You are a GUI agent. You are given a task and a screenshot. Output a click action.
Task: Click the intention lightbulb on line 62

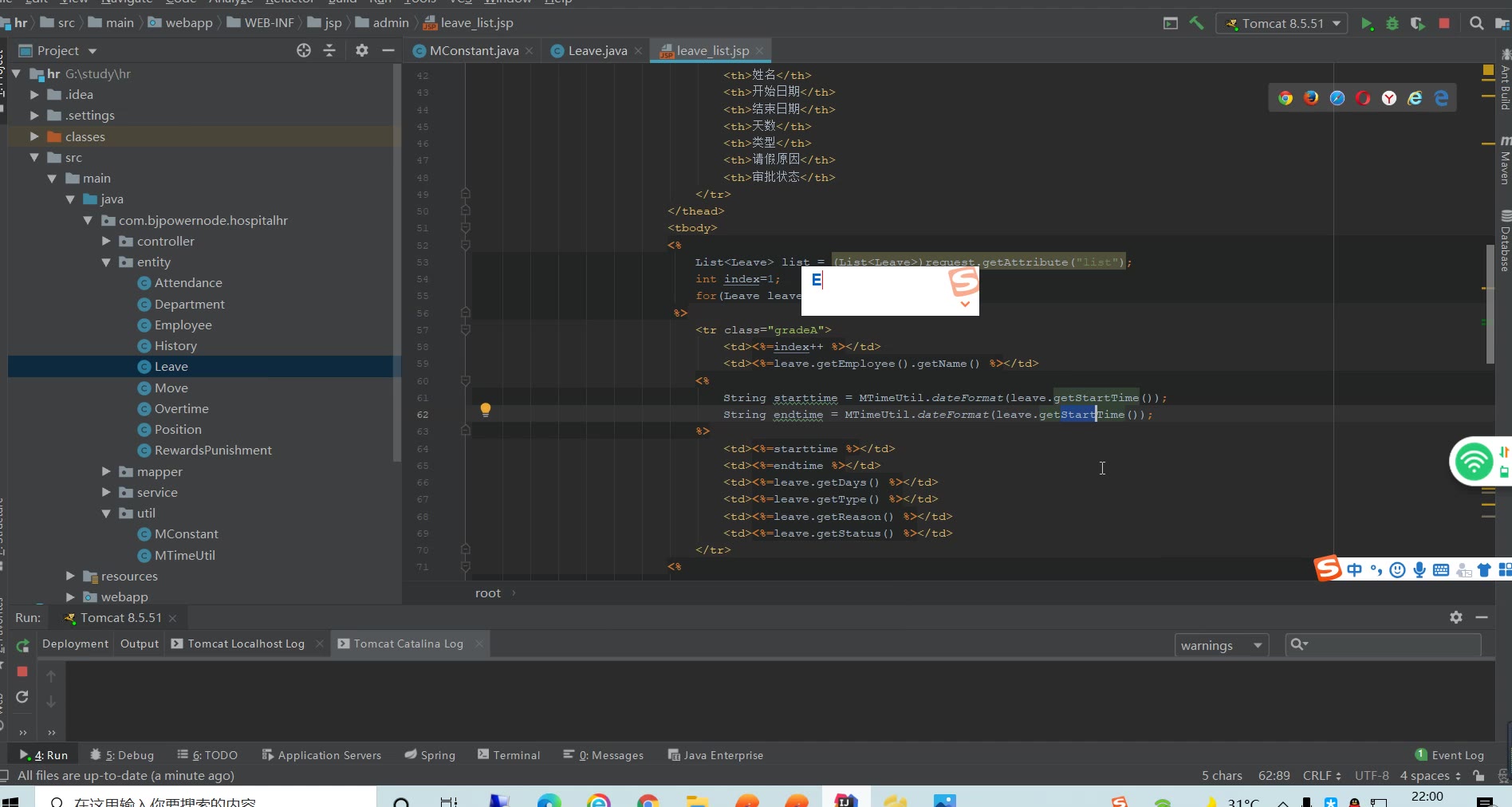pyautogui.click(x=485, y=410)
